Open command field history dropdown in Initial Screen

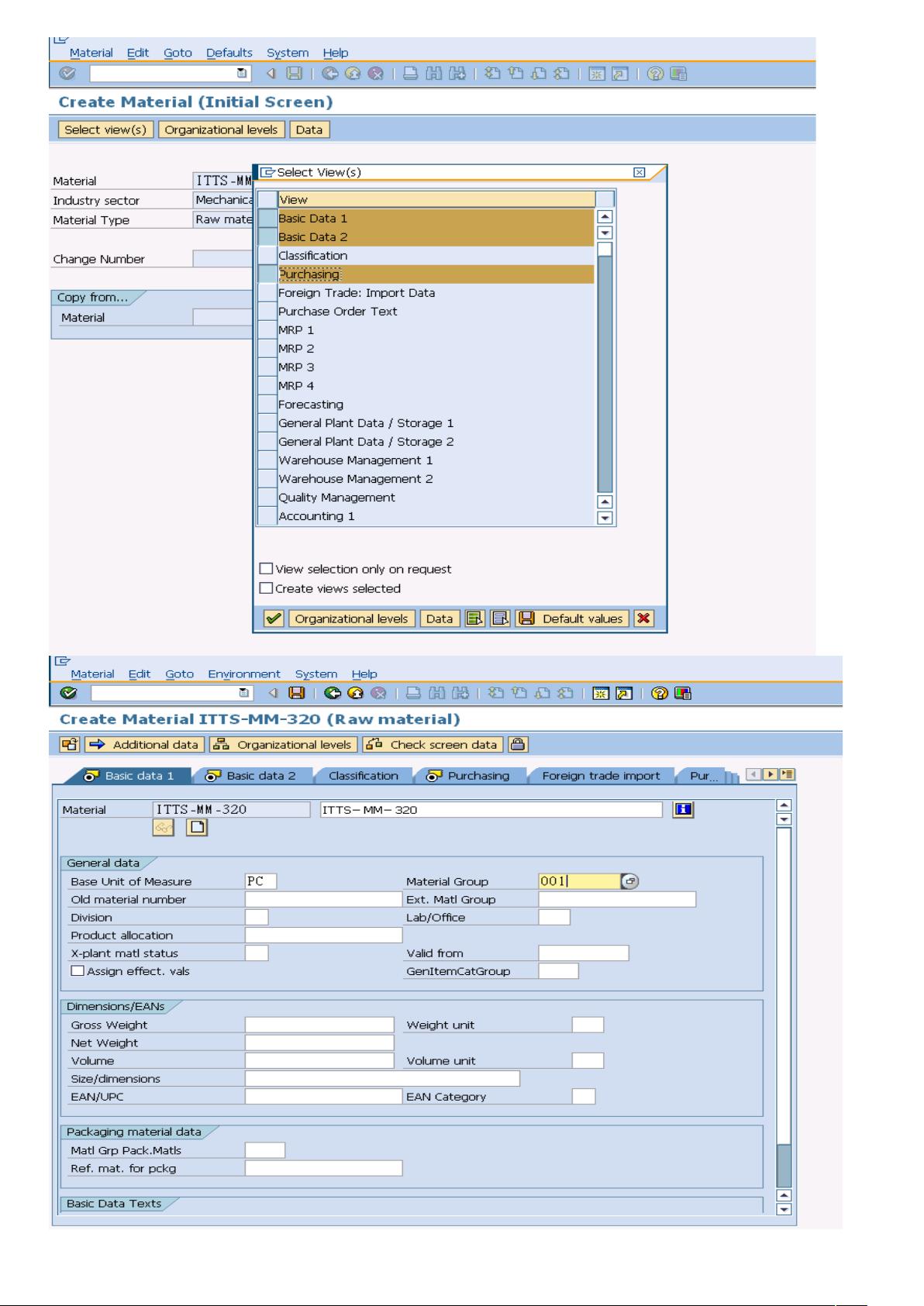pos(242,74)
